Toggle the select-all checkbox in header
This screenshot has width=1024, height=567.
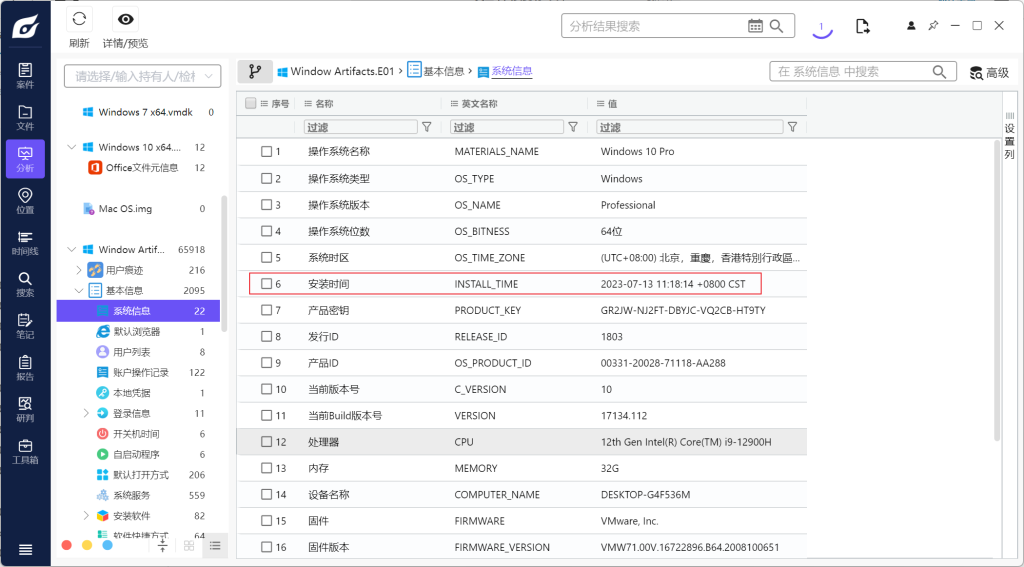tap(251, 103)
